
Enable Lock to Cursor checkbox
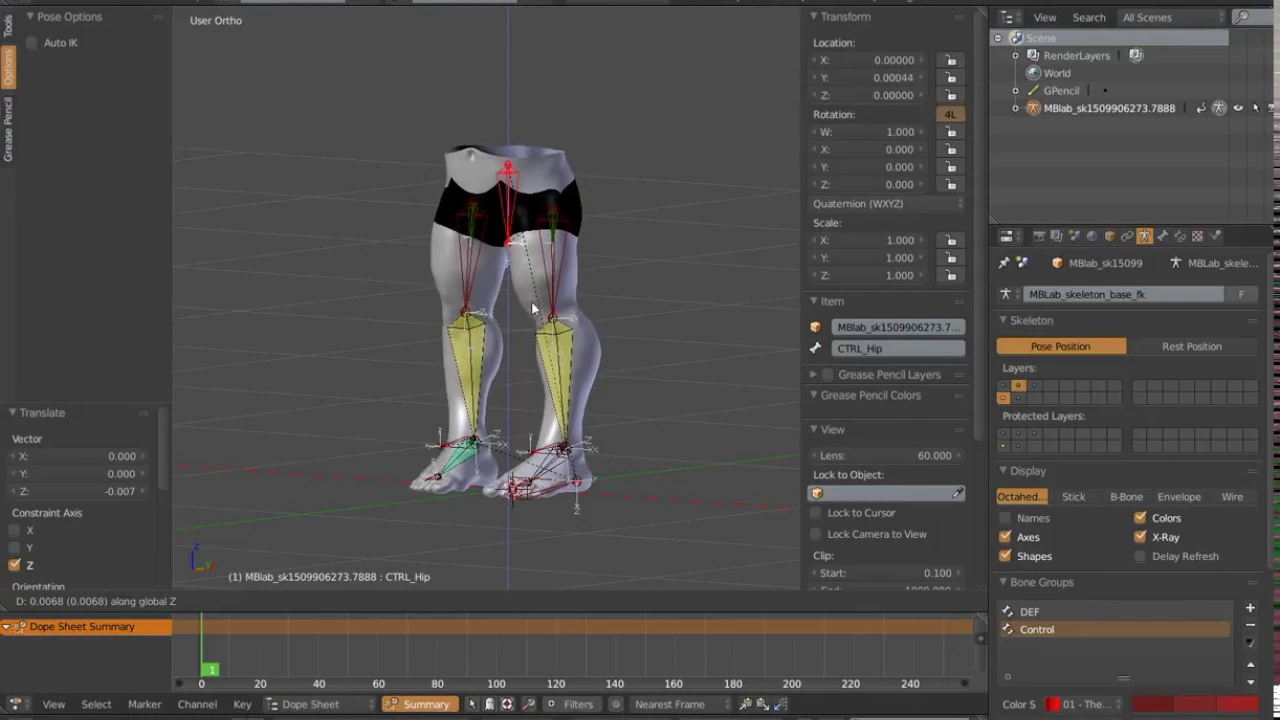[816, 513]
